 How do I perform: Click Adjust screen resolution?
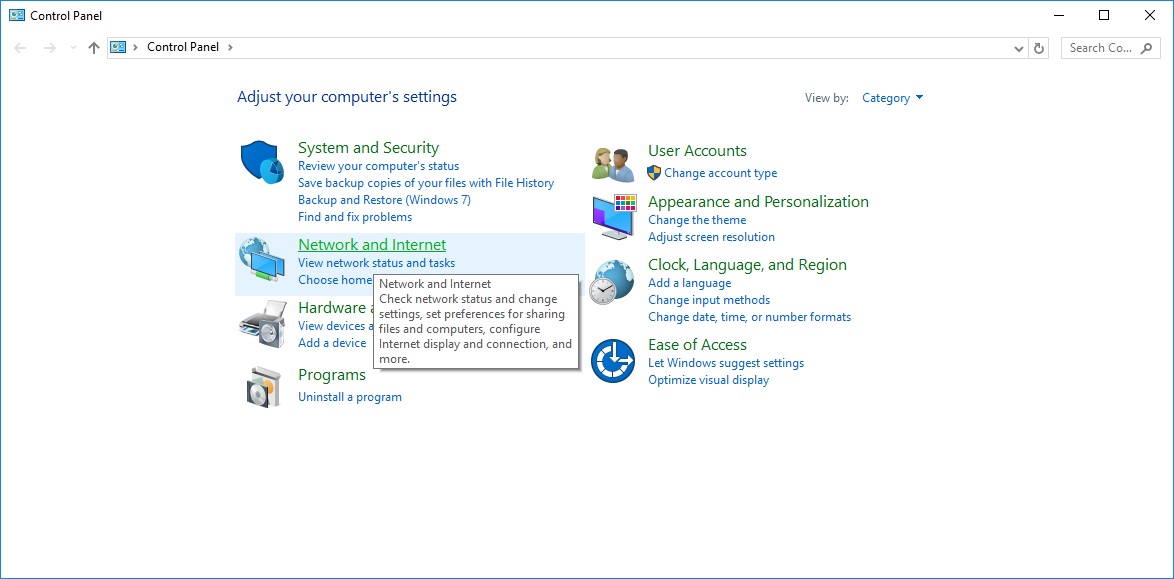pyautogui.click(x=711, y=237)
